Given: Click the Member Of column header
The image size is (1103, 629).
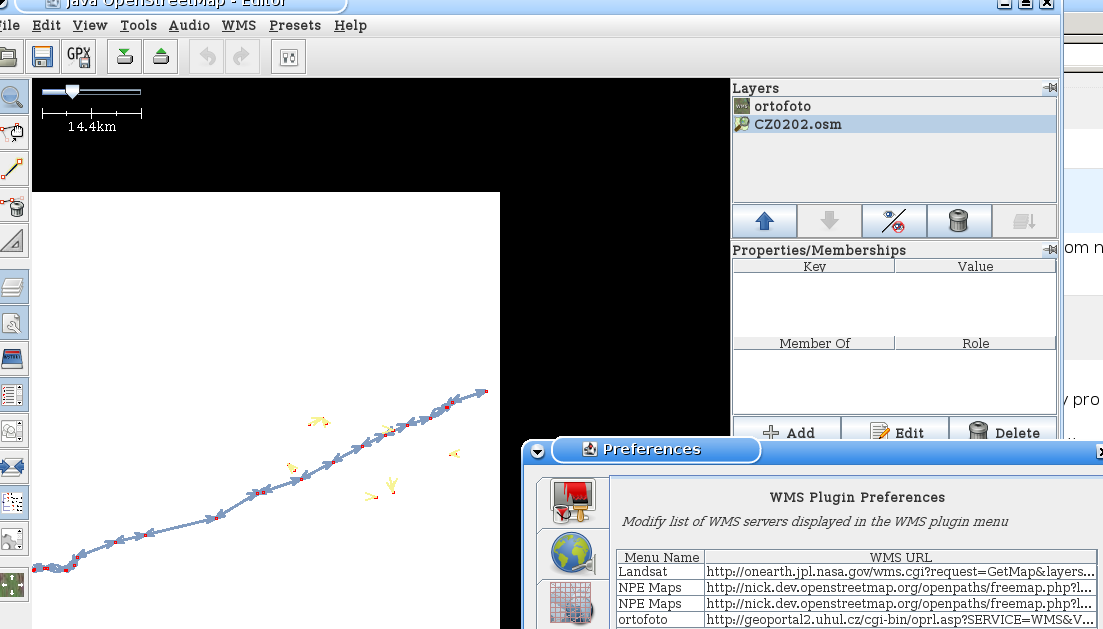Looking at the screenshot, I should (814, 343).
